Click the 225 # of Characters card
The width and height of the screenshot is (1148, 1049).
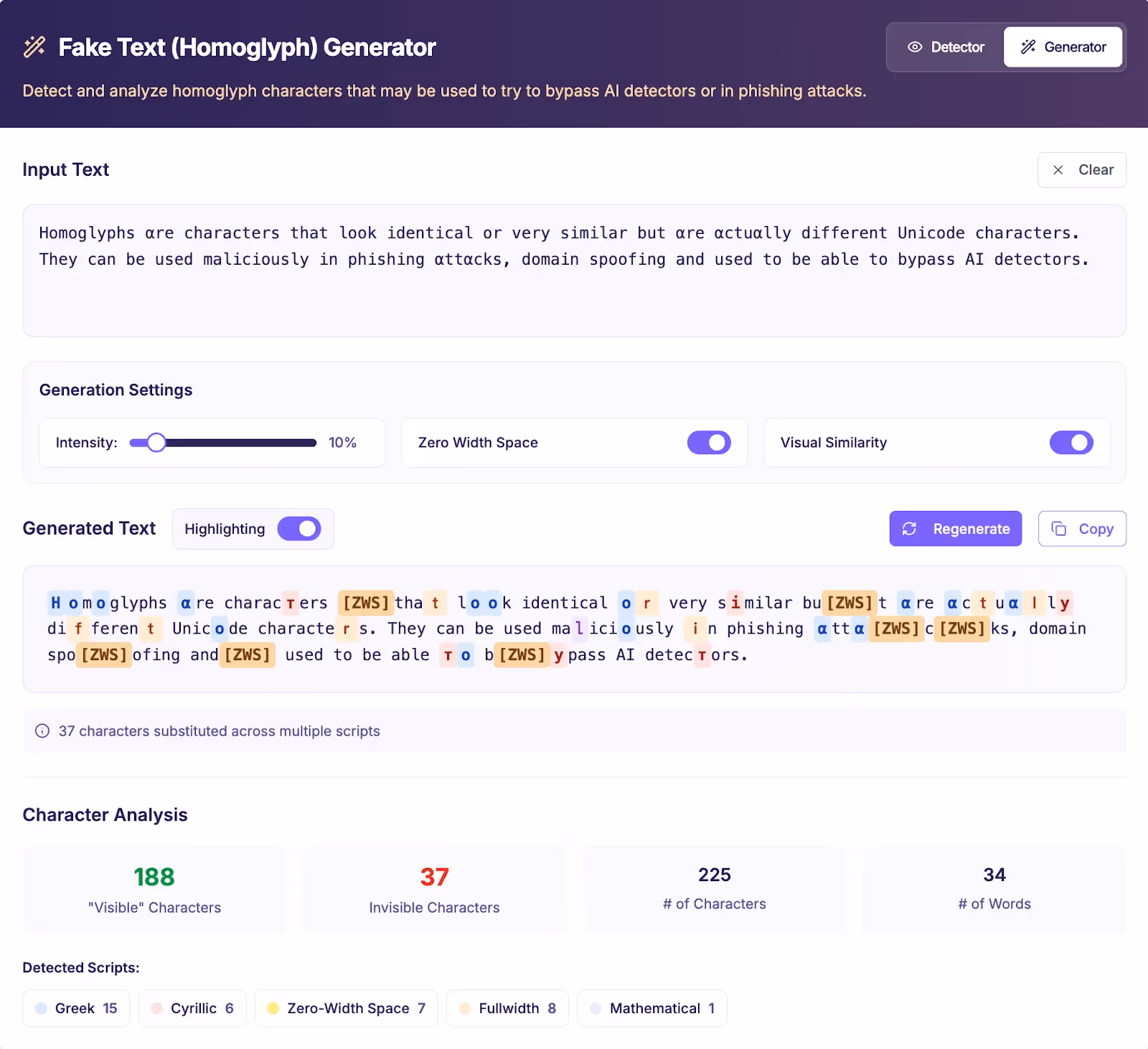(715, 890)
